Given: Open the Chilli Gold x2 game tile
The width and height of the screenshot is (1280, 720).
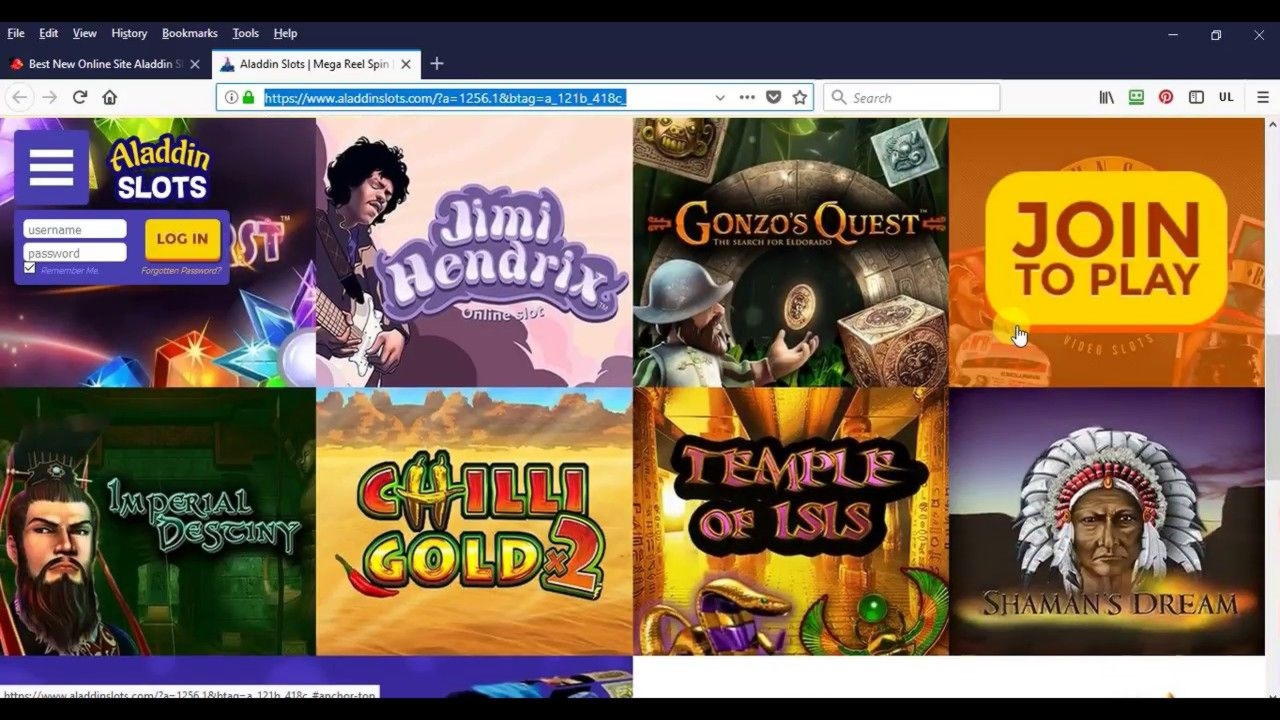Looking at the screenshot, I should 474,522.
